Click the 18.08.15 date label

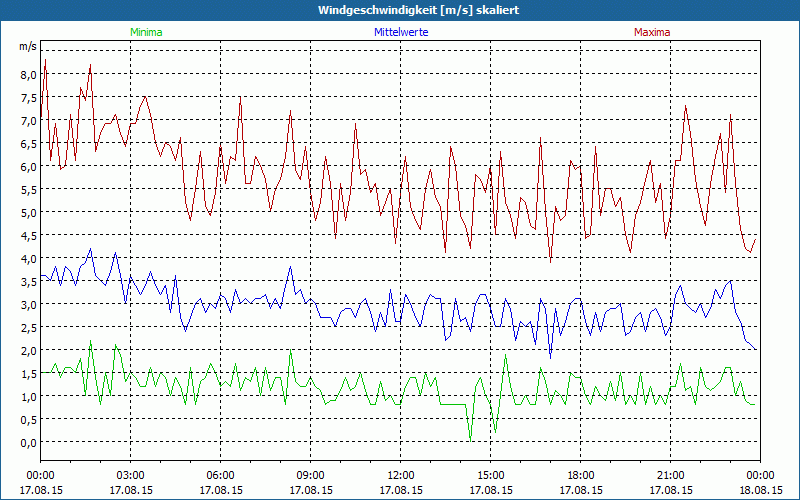760,491
